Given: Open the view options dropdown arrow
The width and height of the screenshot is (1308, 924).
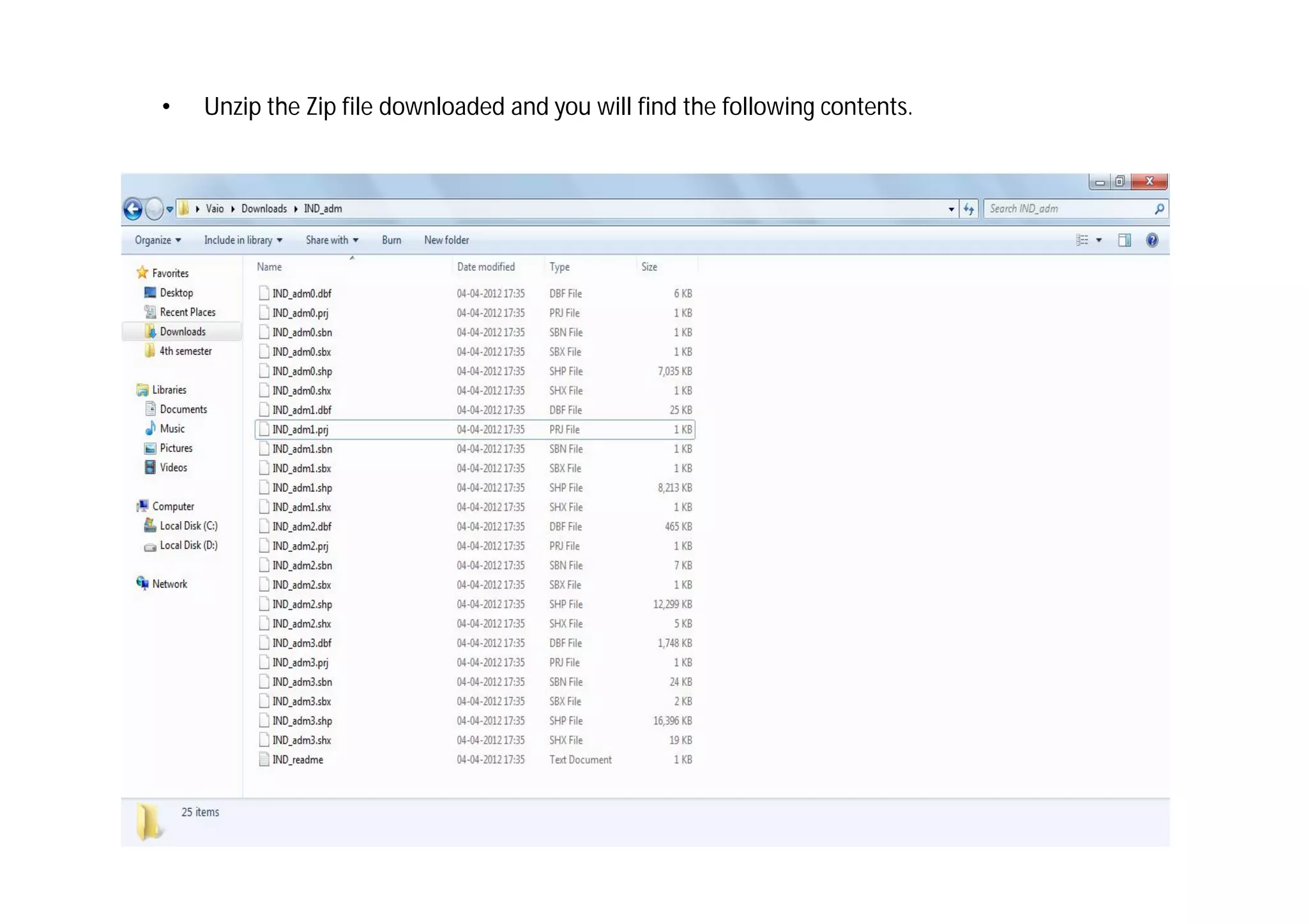Looking at the screenshot, I should tap(1099, 240).
